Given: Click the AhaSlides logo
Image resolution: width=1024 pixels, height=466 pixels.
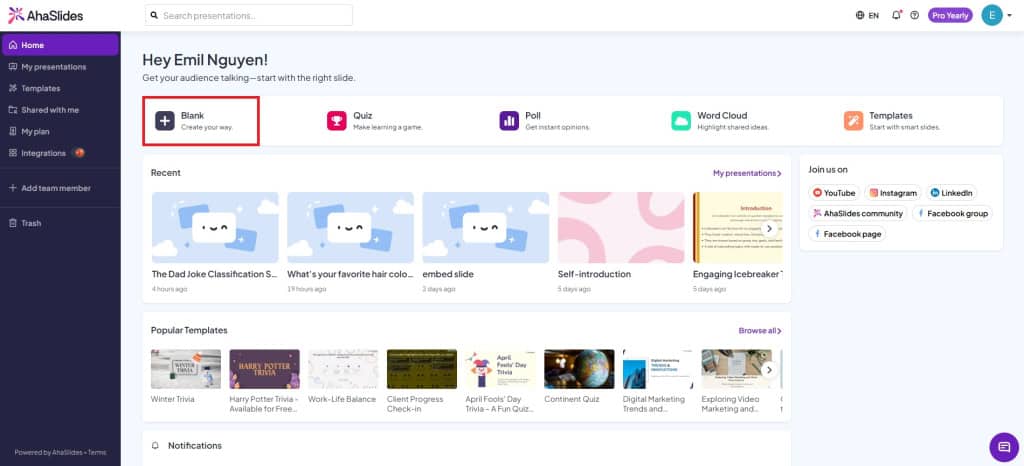Looking at the screenshot, I should tap(45, 15).
